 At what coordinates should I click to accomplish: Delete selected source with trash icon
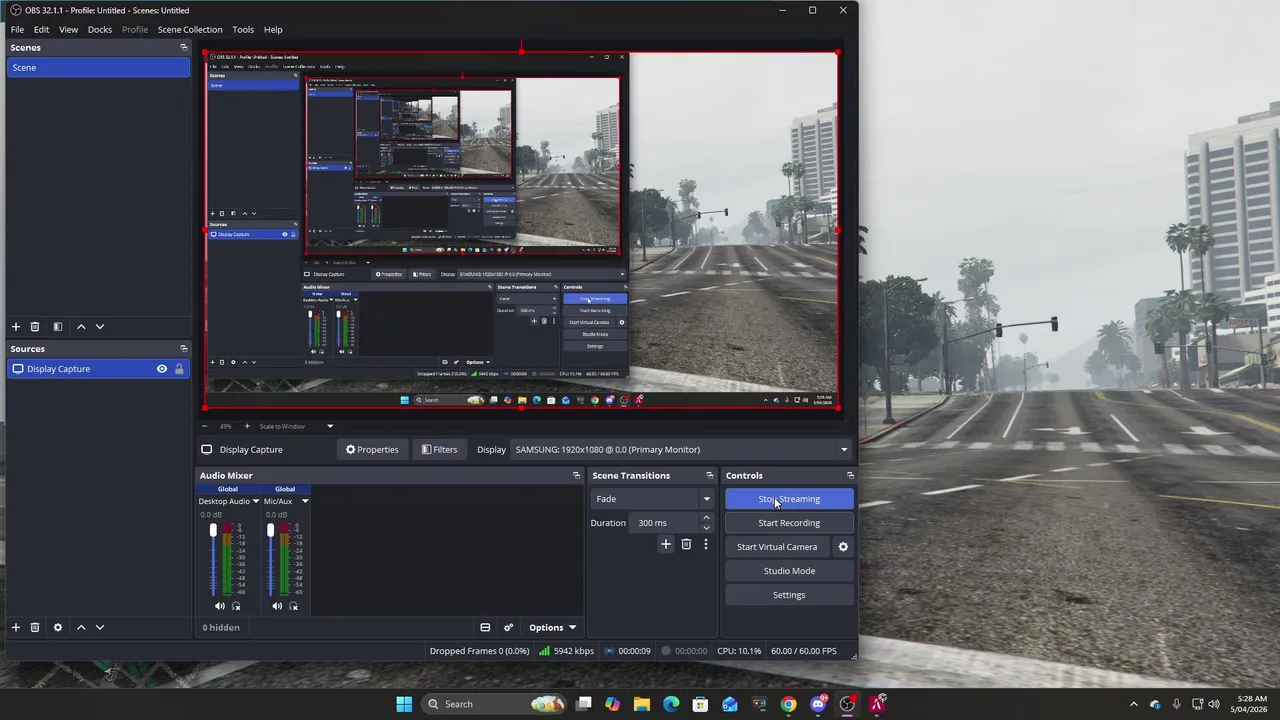point(34,627)
